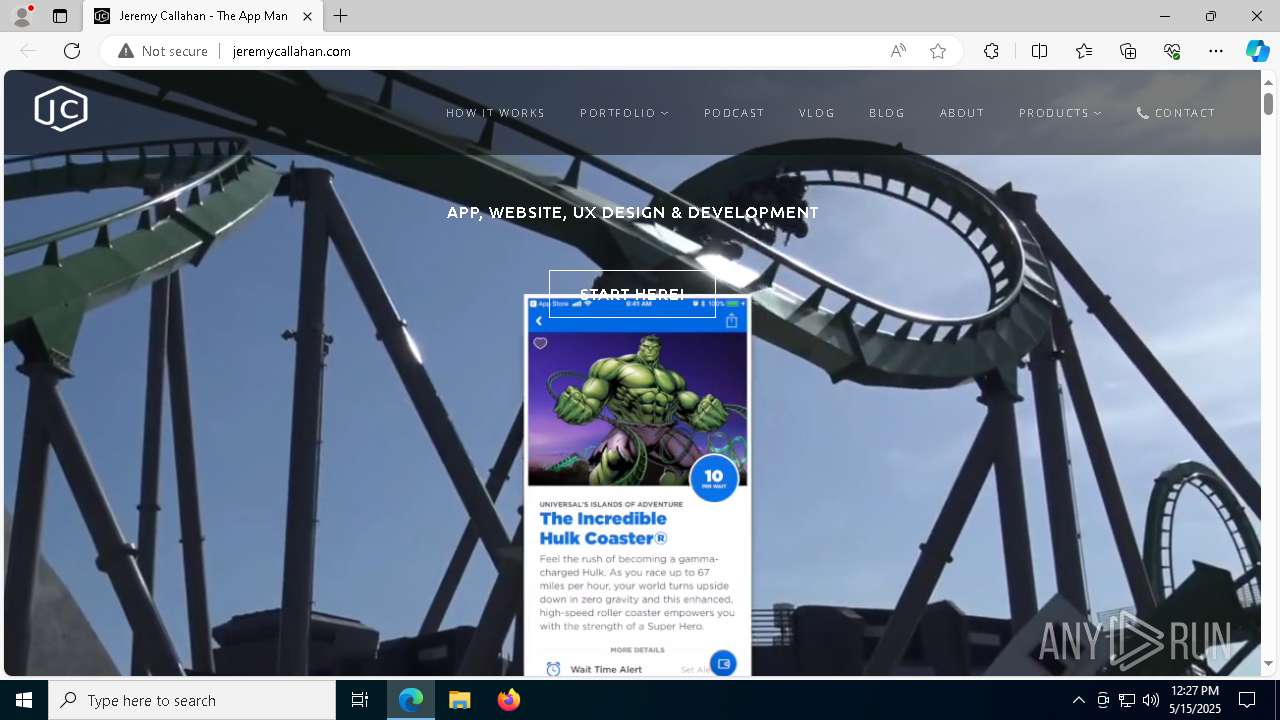This screenshot has height=720, width=1280.
Task: Open the About page
Action: 962,113
